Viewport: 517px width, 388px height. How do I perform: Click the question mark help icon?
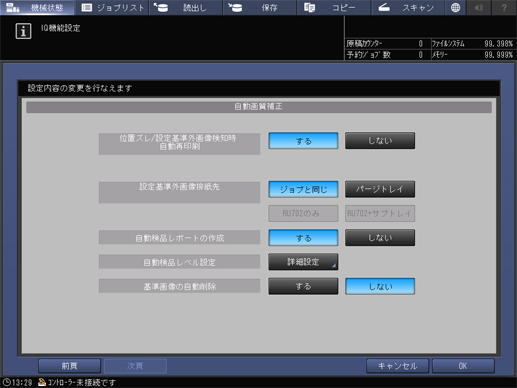click(504, 7)
